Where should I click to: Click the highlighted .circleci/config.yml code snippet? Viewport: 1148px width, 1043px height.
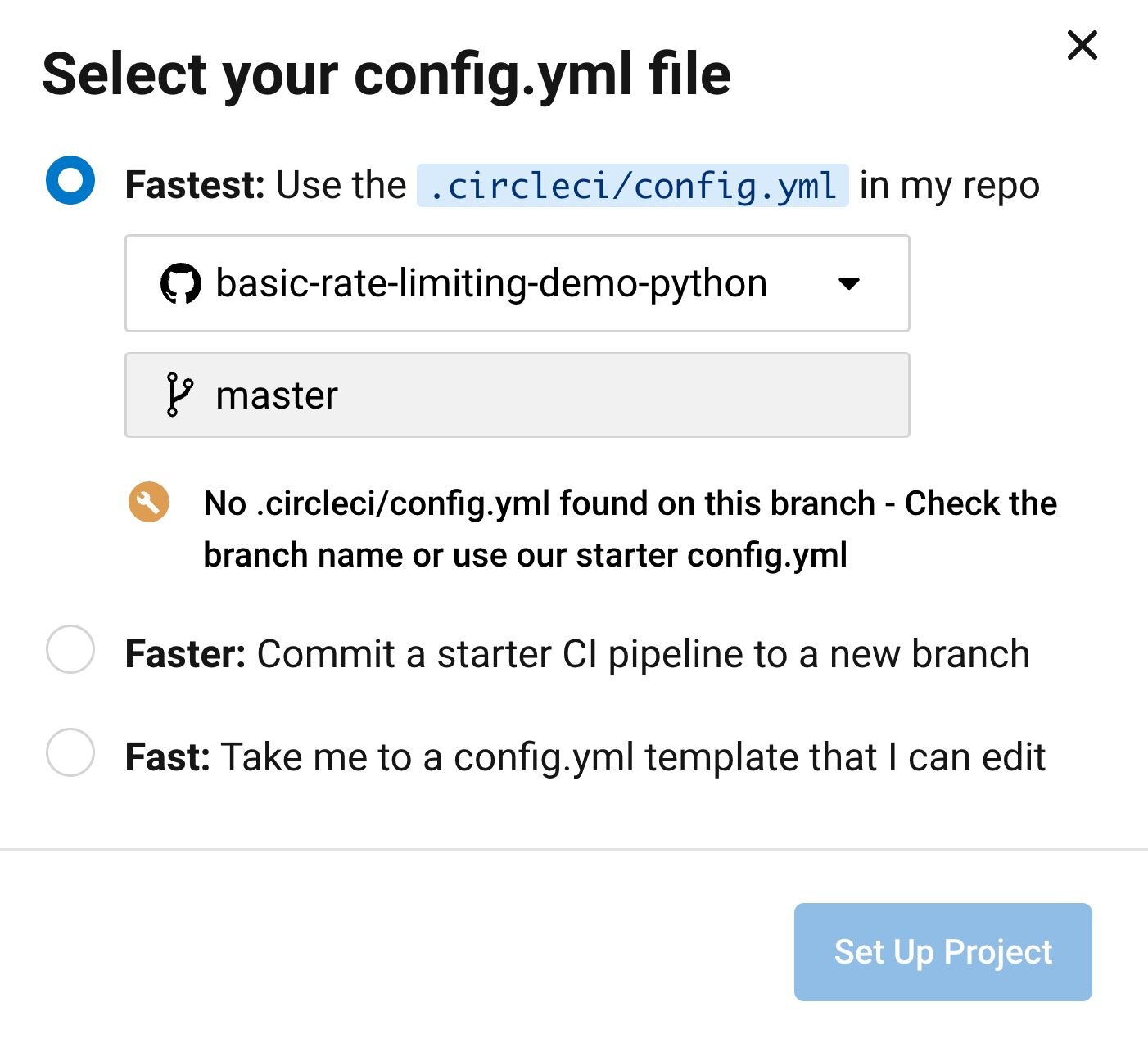631,184
